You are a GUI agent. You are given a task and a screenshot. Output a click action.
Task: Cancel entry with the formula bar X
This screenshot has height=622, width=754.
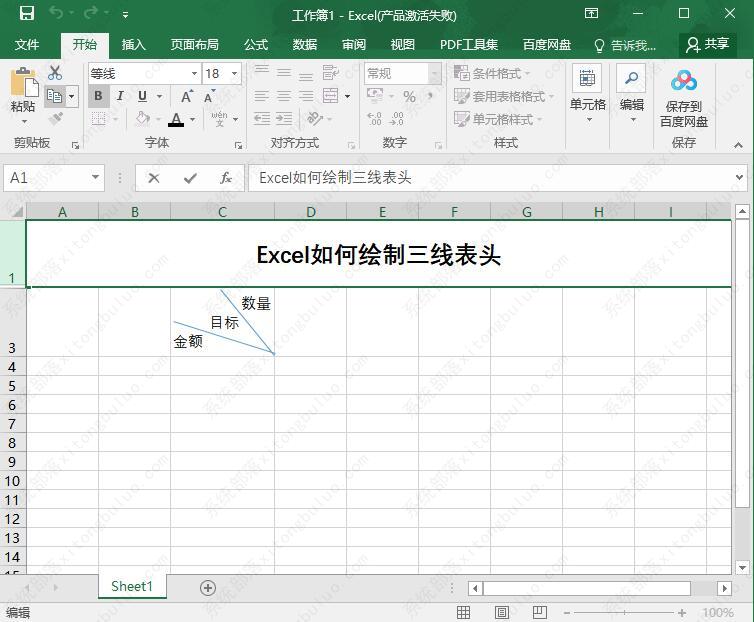[154, 178]
